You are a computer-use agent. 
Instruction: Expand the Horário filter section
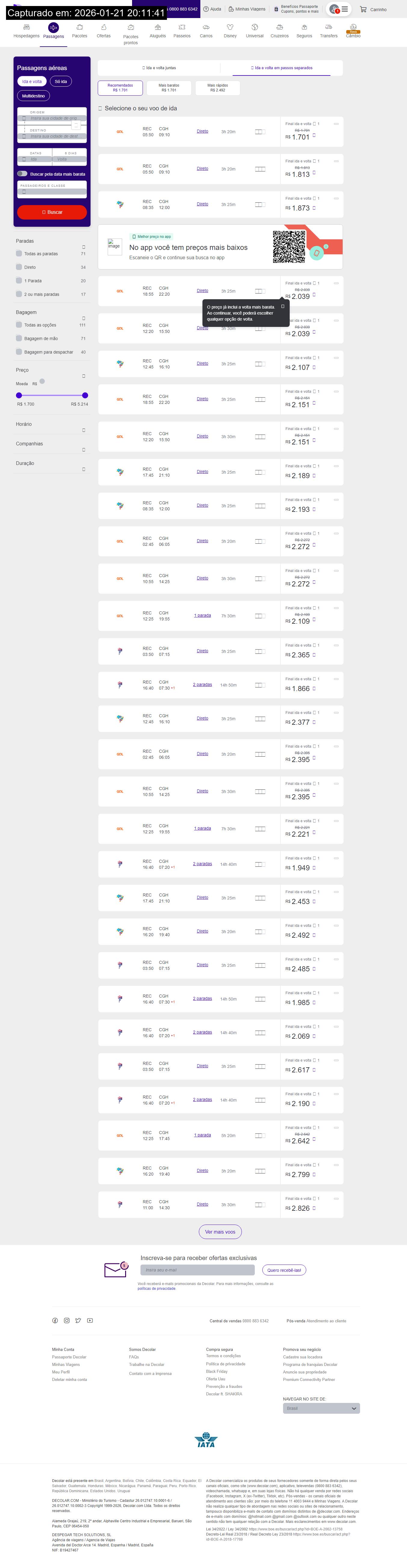tap(83, 430)
